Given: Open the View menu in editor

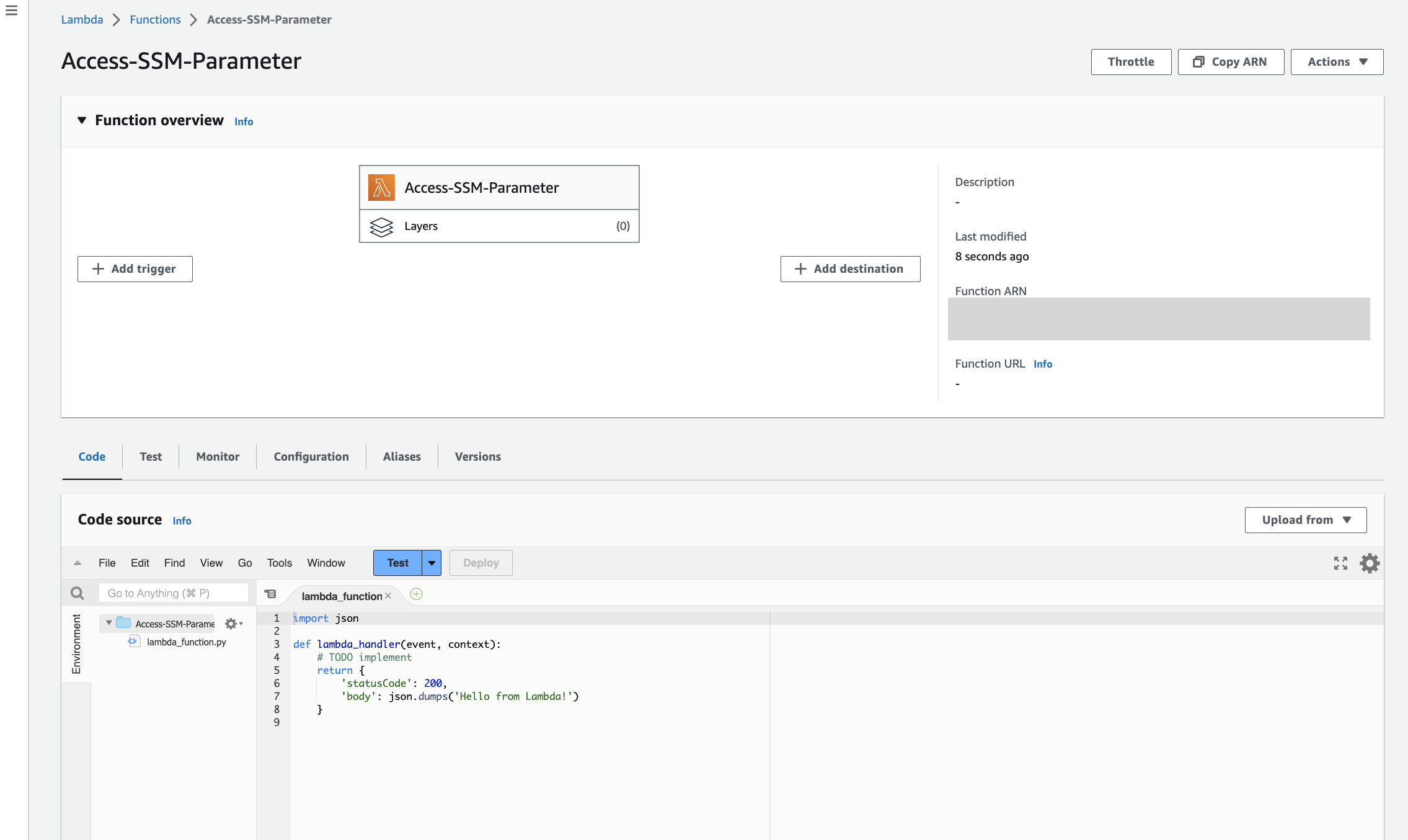Looking at the screenshot, I should (x=211, y=563).
